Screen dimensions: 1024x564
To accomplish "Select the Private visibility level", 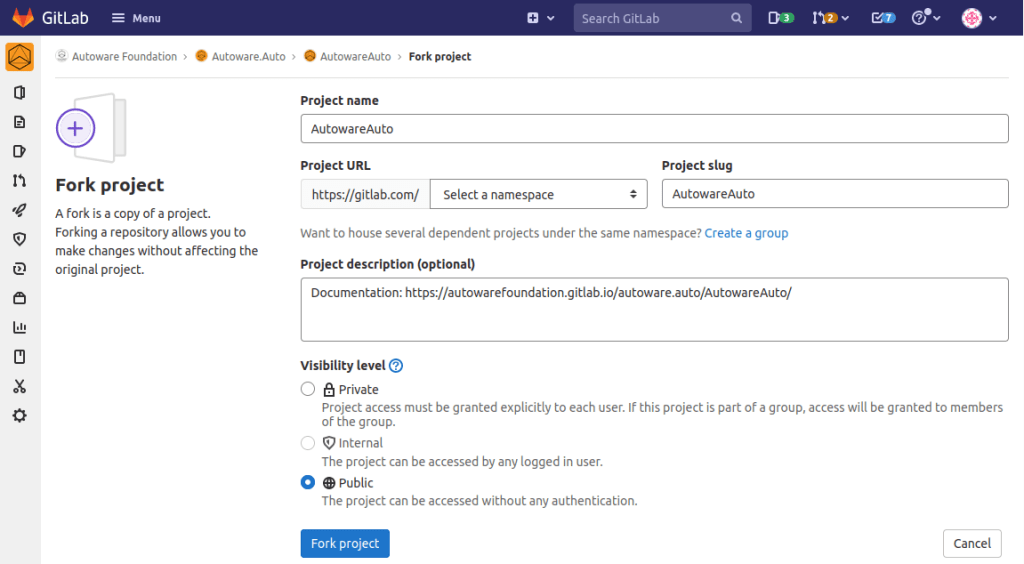I will point(308,389).
